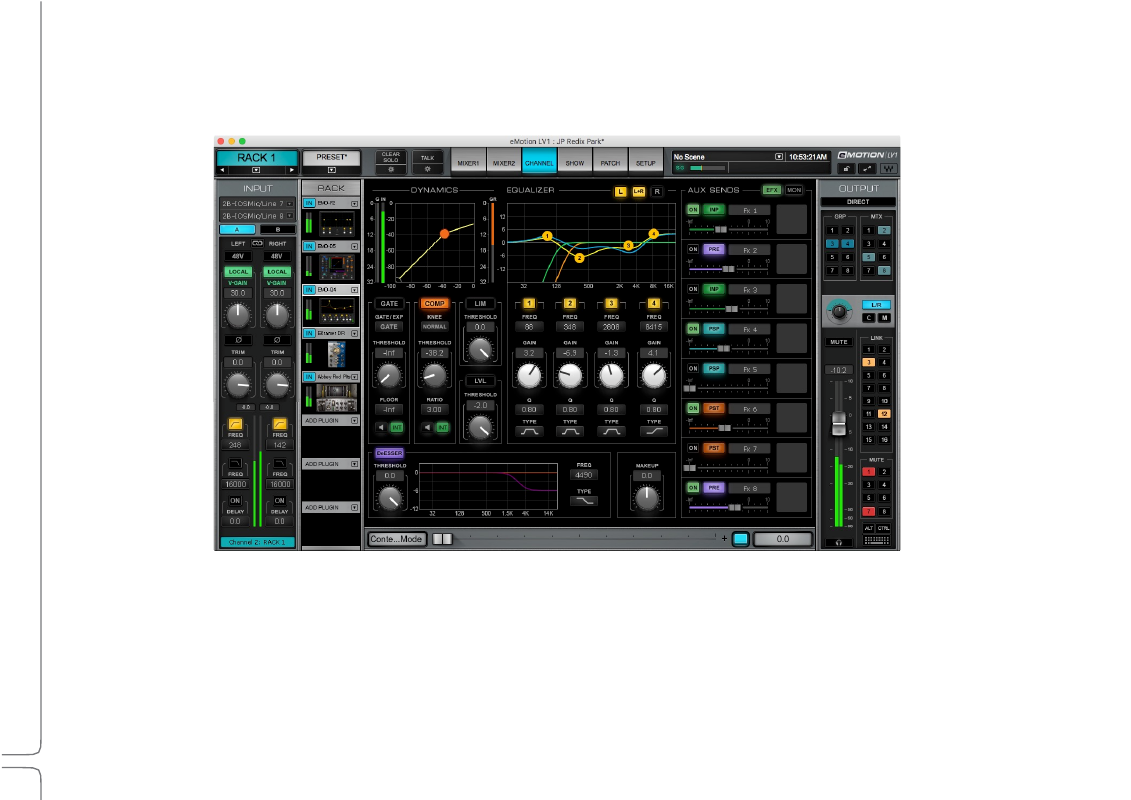Open the Abbey Road Plates plugin menu arrow
This screenshot has width=1131, height=800.
click(x=354, y=377)
